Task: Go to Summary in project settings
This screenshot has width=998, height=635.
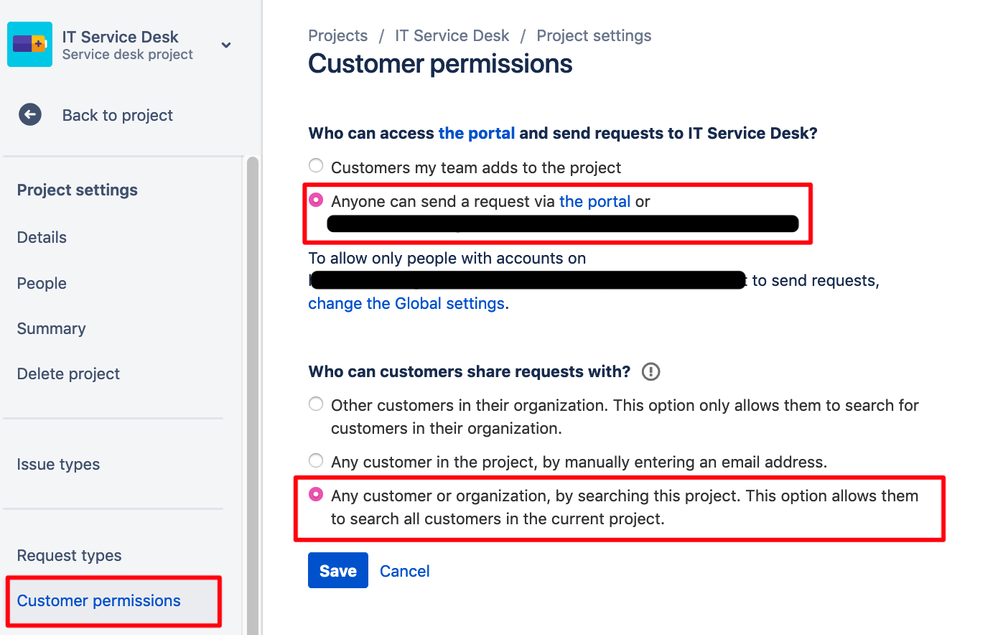Action: pyautogui.click(x=52, y=328)
